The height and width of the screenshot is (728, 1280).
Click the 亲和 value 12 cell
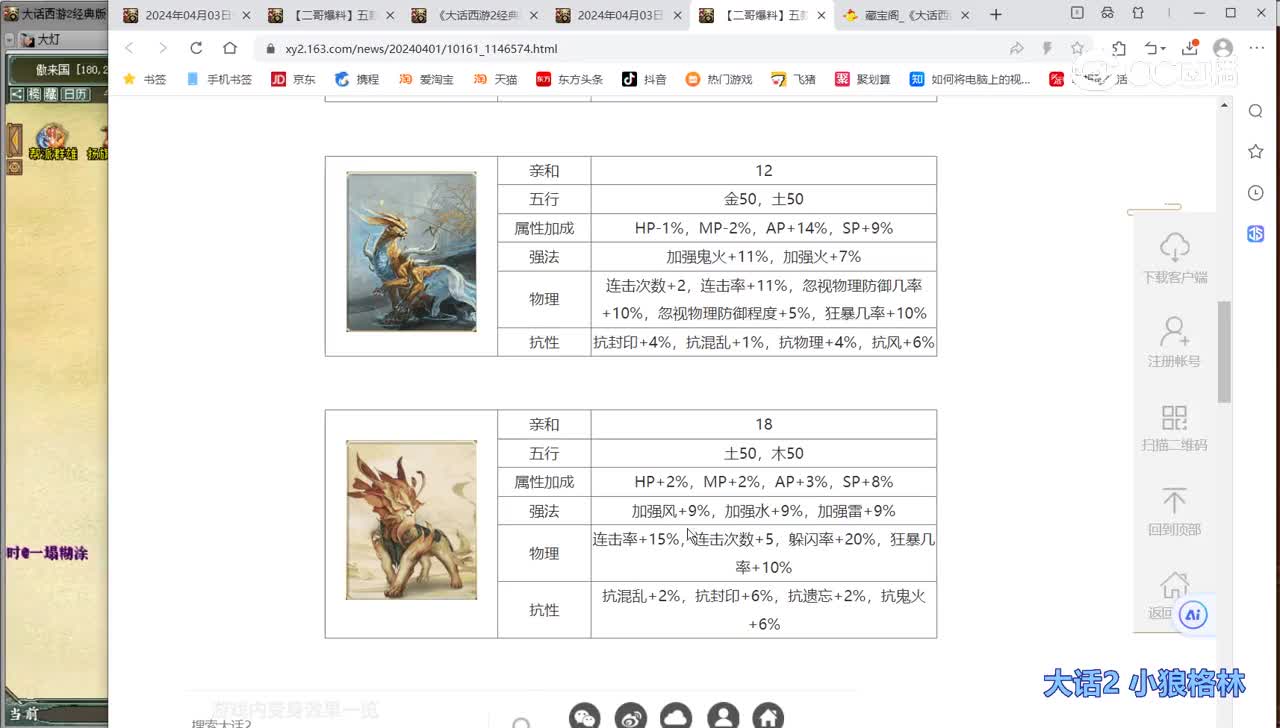(x=764, y=171)
